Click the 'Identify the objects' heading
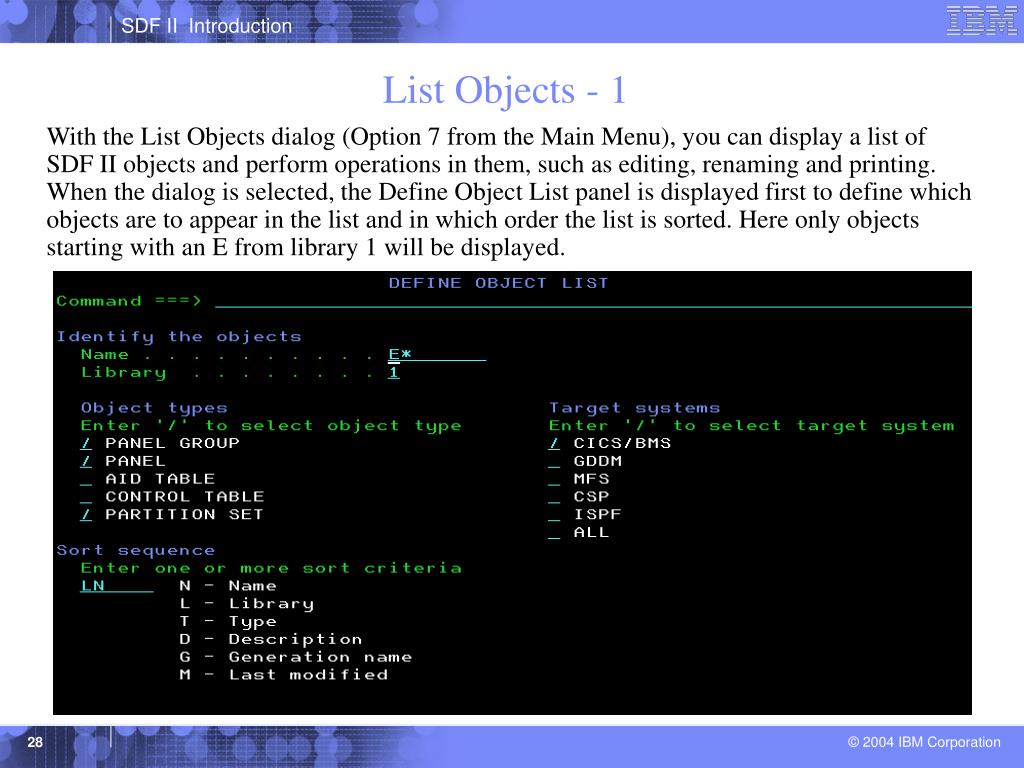1024x768 pixels. coord(179,337)
